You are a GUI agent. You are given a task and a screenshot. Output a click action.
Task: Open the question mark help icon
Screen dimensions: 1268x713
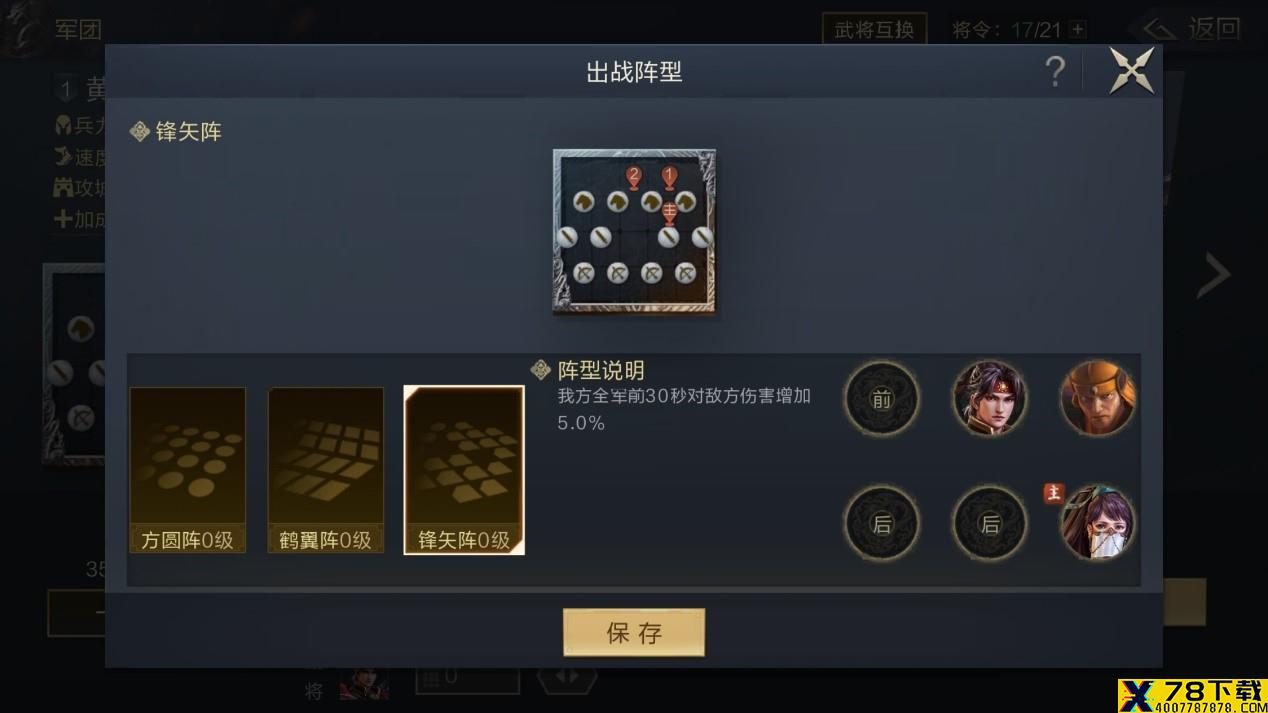pos(1055,72)
